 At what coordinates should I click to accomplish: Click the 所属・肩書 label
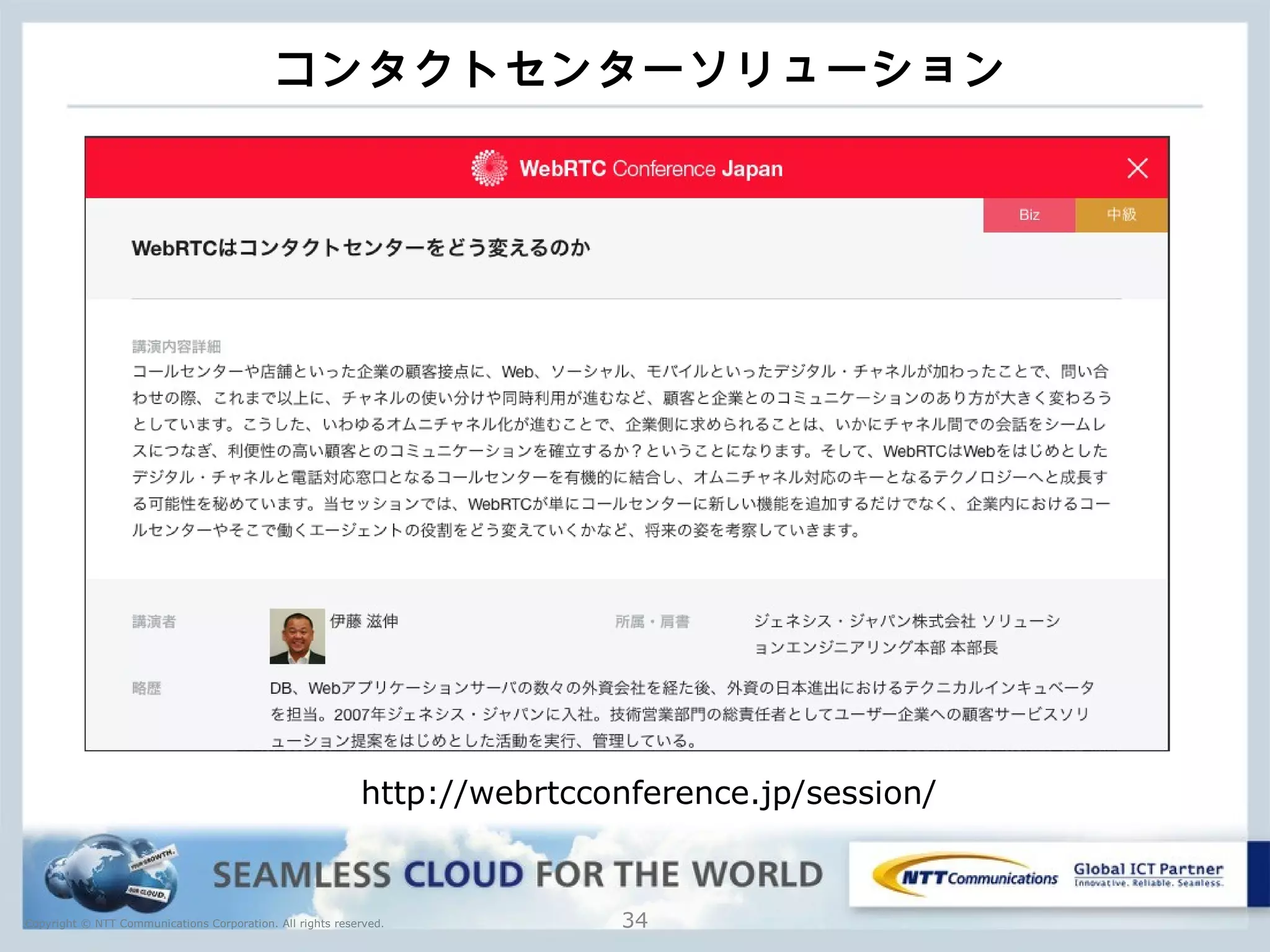click(x=652, y=622)
